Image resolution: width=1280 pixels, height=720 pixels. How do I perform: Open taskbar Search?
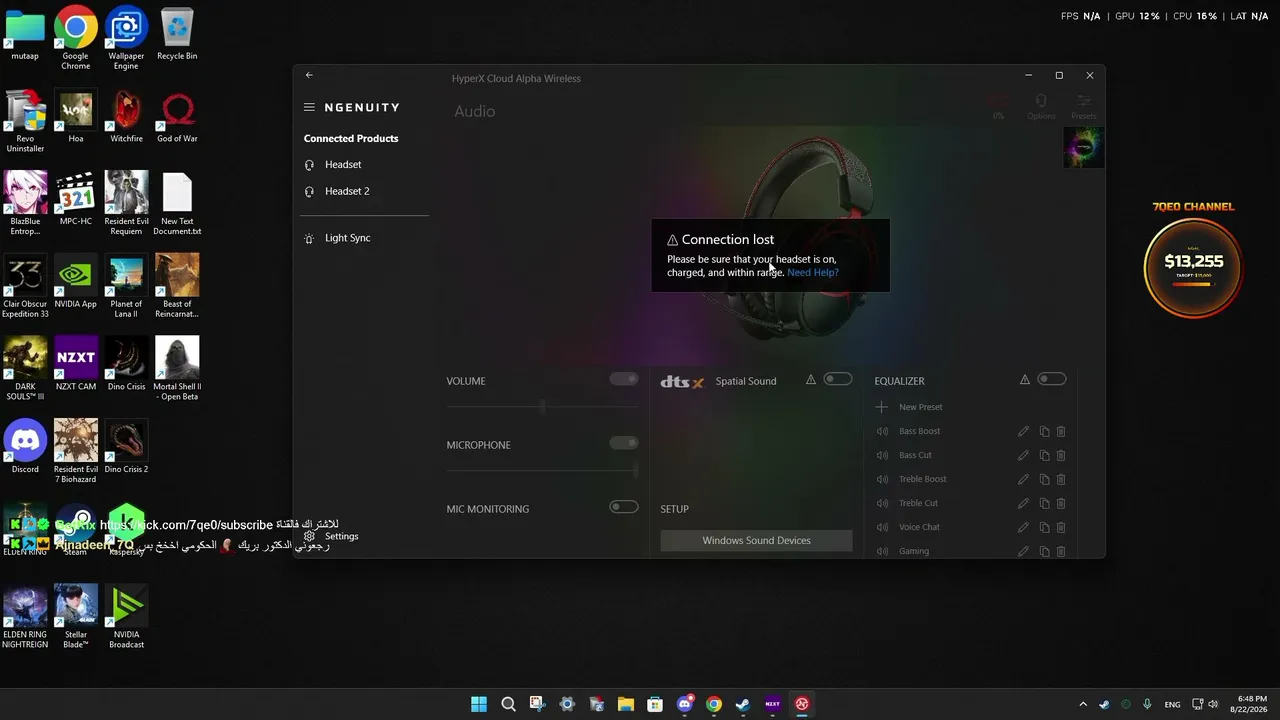(x=508, y=704)
